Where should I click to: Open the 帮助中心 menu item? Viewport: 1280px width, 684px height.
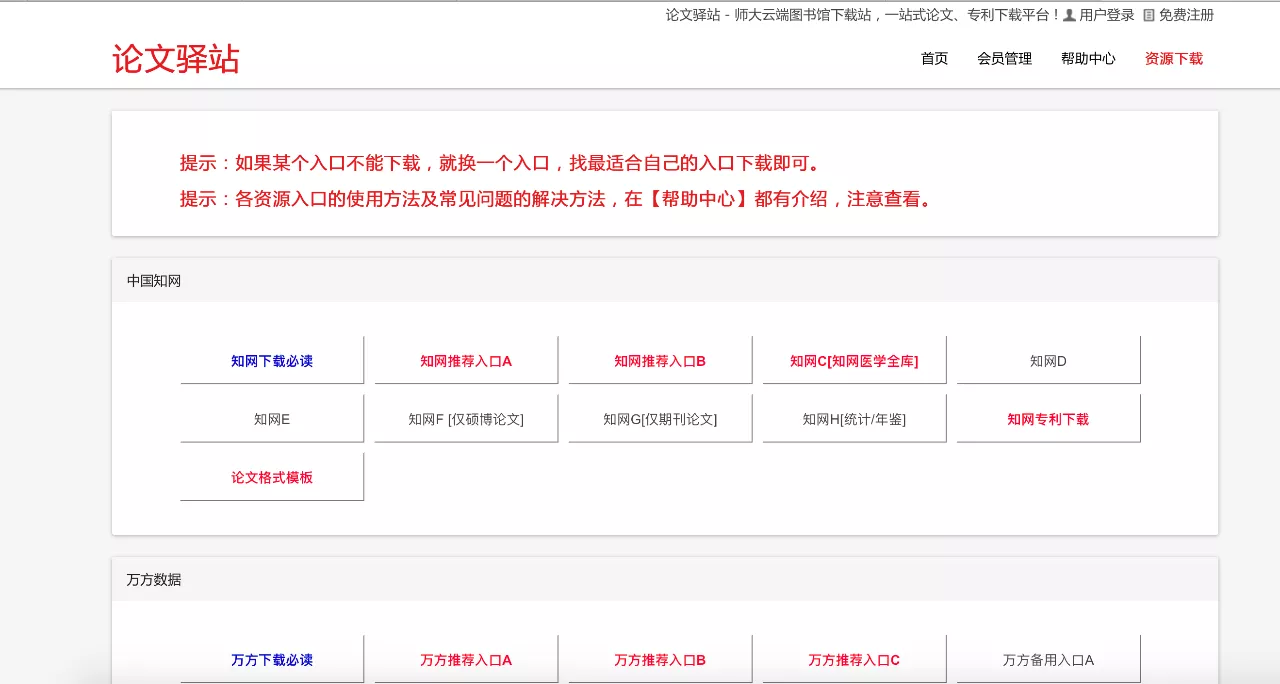coord(1088,59)
